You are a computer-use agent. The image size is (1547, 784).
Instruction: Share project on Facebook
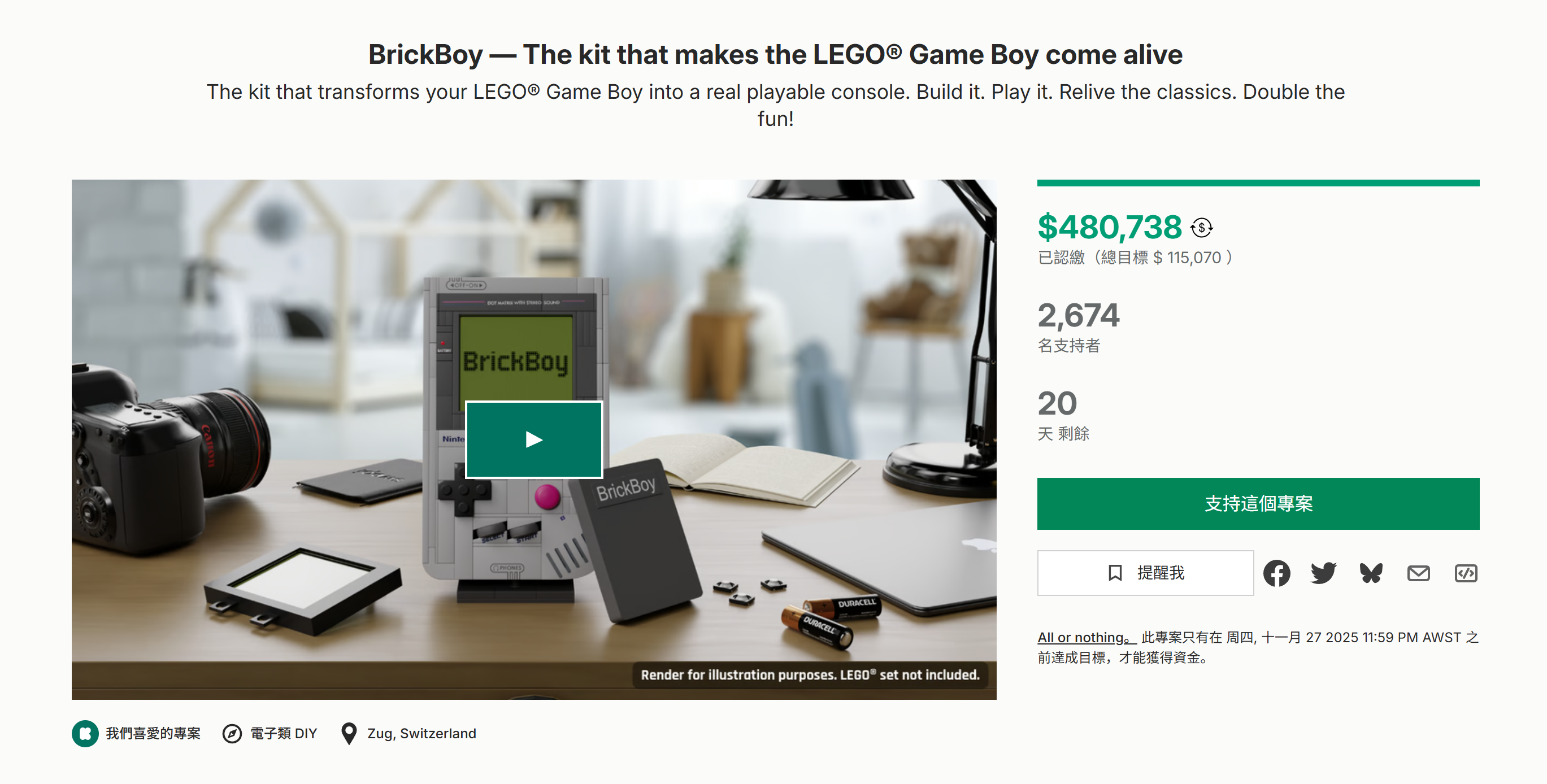point(1276,573)
